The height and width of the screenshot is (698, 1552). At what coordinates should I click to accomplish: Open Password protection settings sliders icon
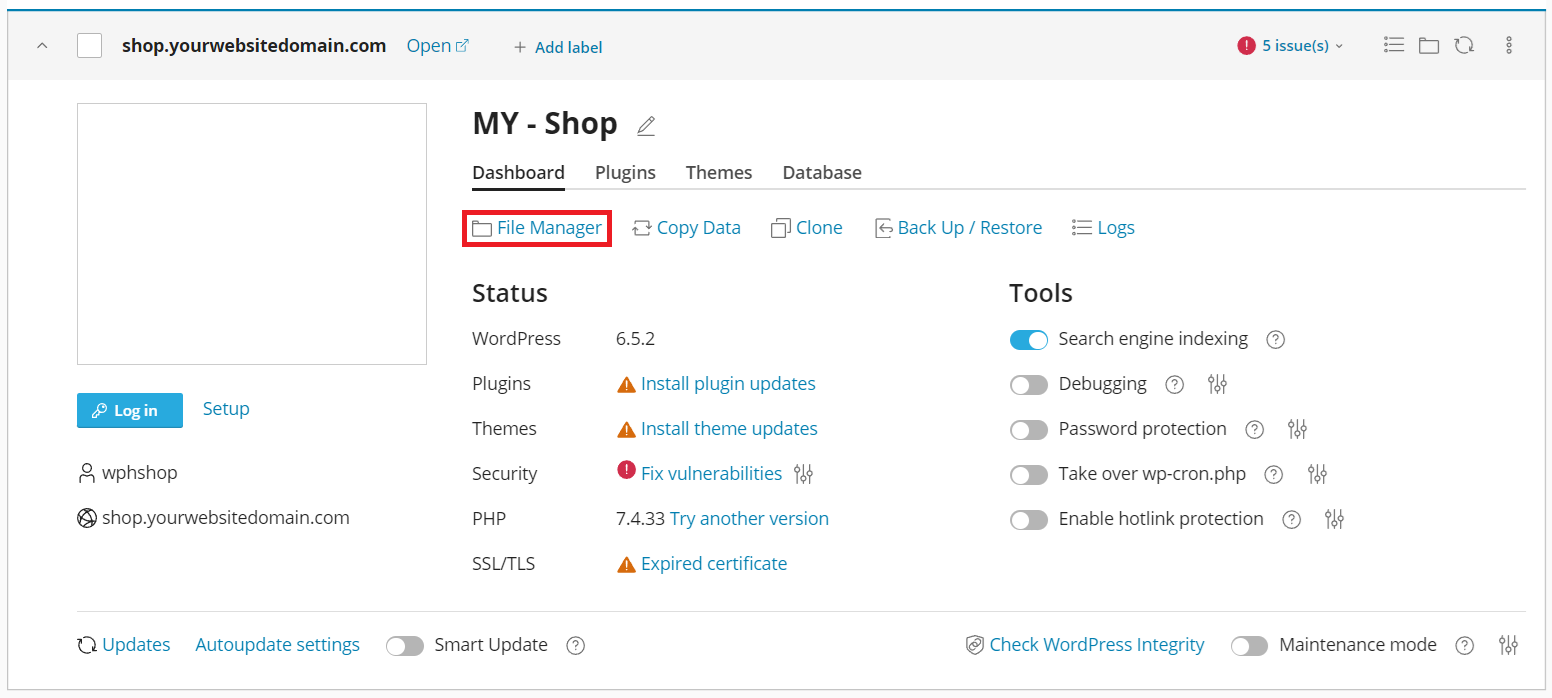point(1297,429)
